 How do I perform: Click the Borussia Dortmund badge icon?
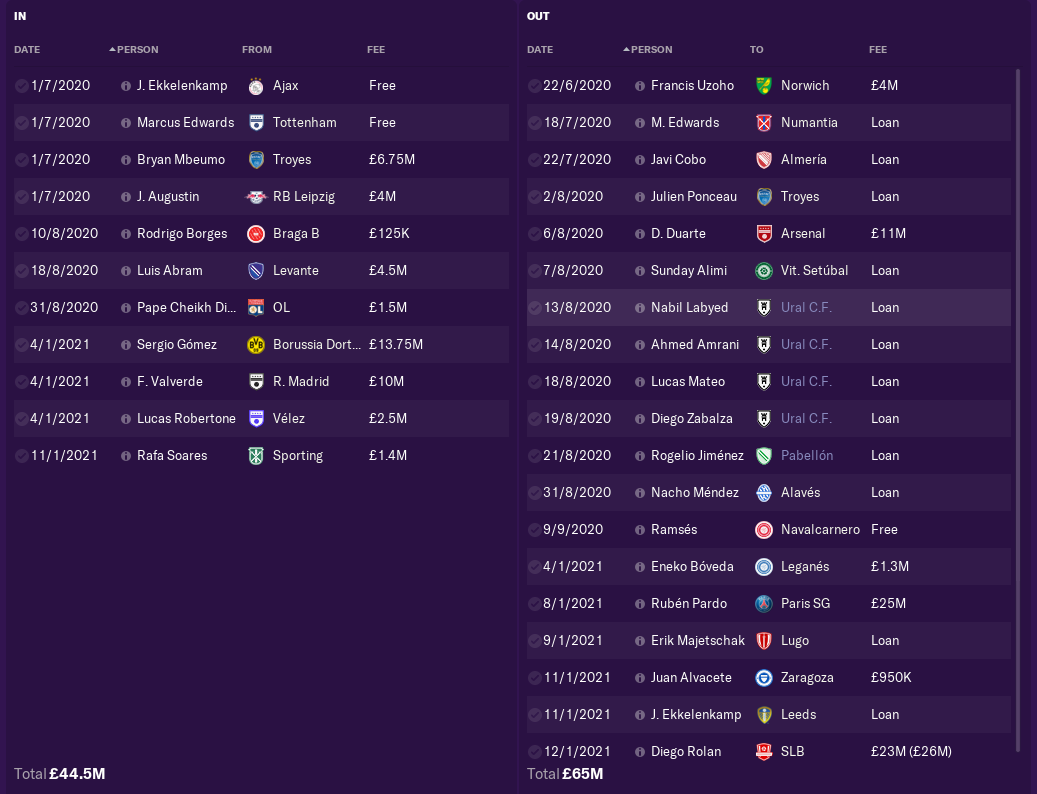[256, 345]
